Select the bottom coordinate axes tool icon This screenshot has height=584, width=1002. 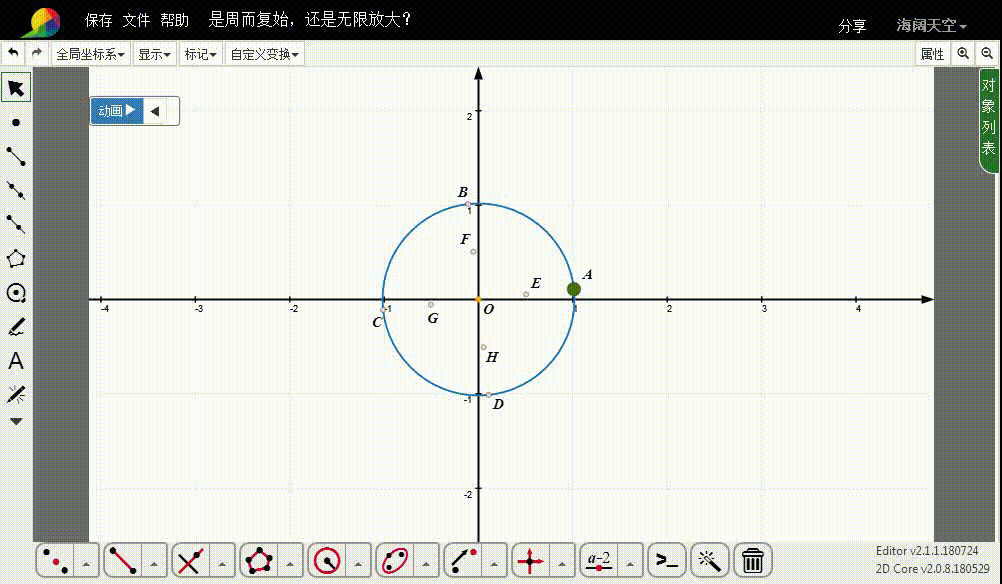[530, 560]
